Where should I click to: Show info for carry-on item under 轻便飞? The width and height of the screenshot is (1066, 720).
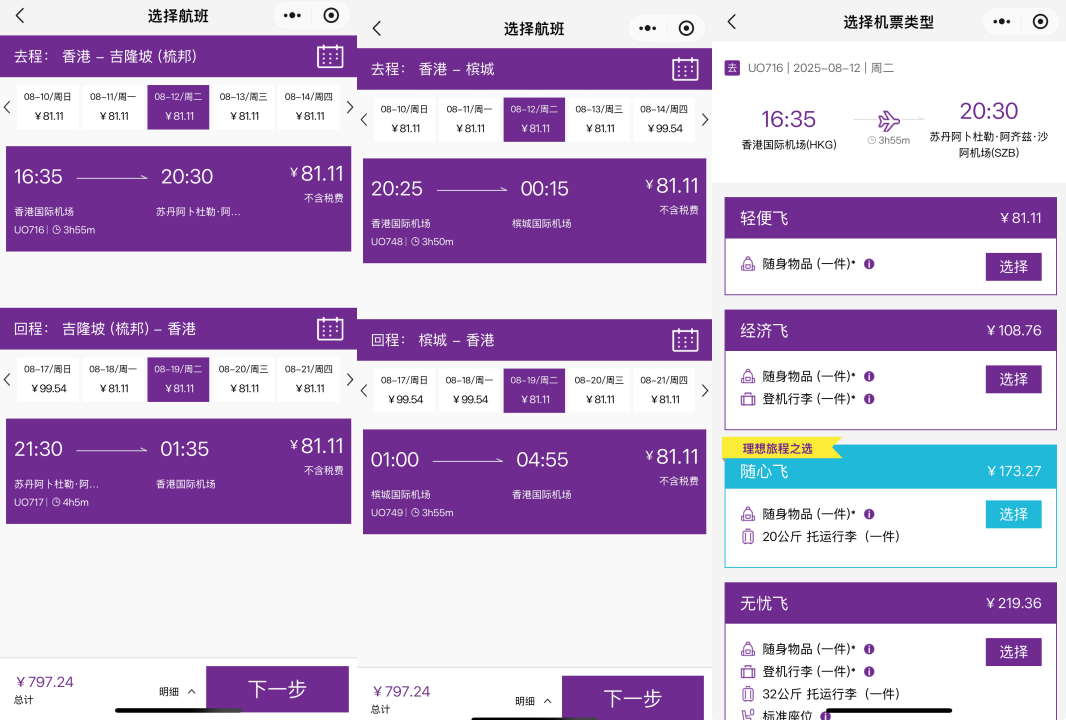pyautogui.click(x=869, y=264)
